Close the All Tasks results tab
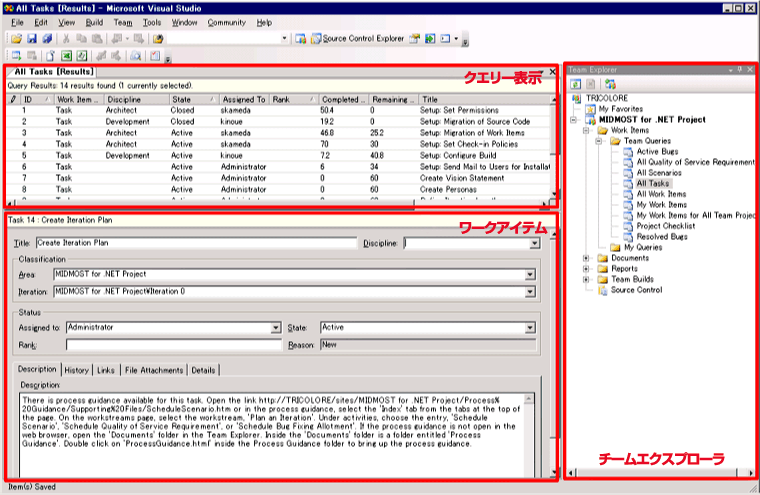 (x=552, y=72)
